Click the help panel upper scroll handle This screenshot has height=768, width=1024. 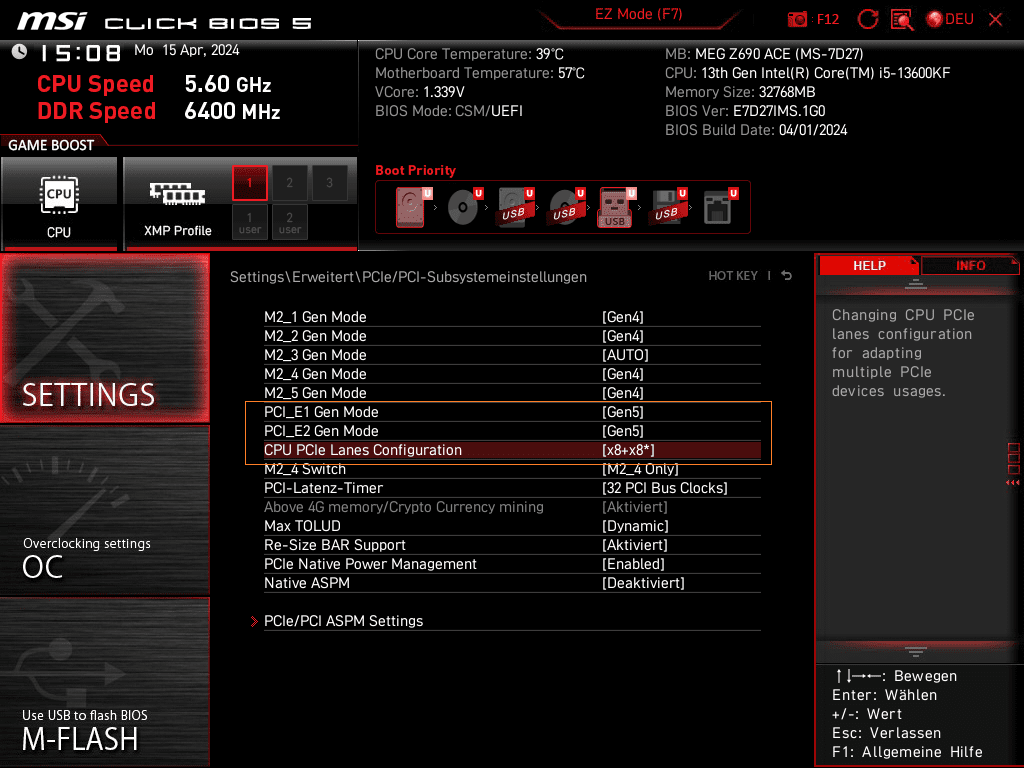coord(916,283)
